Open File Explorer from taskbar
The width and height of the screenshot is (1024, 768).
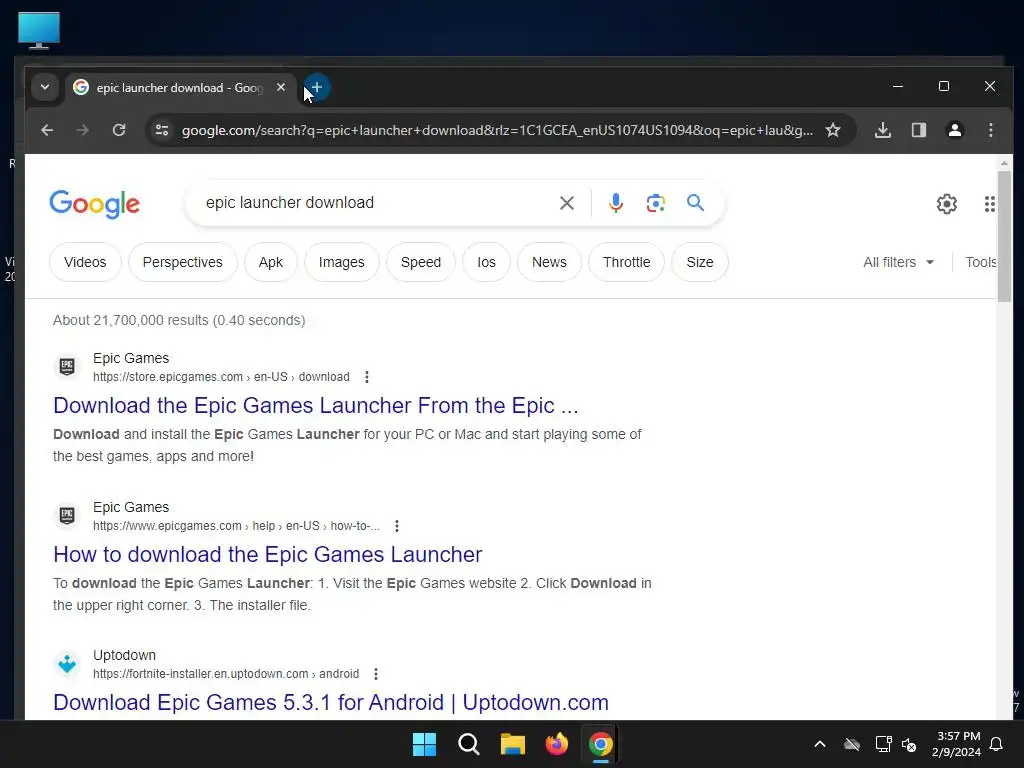(513, 744)
